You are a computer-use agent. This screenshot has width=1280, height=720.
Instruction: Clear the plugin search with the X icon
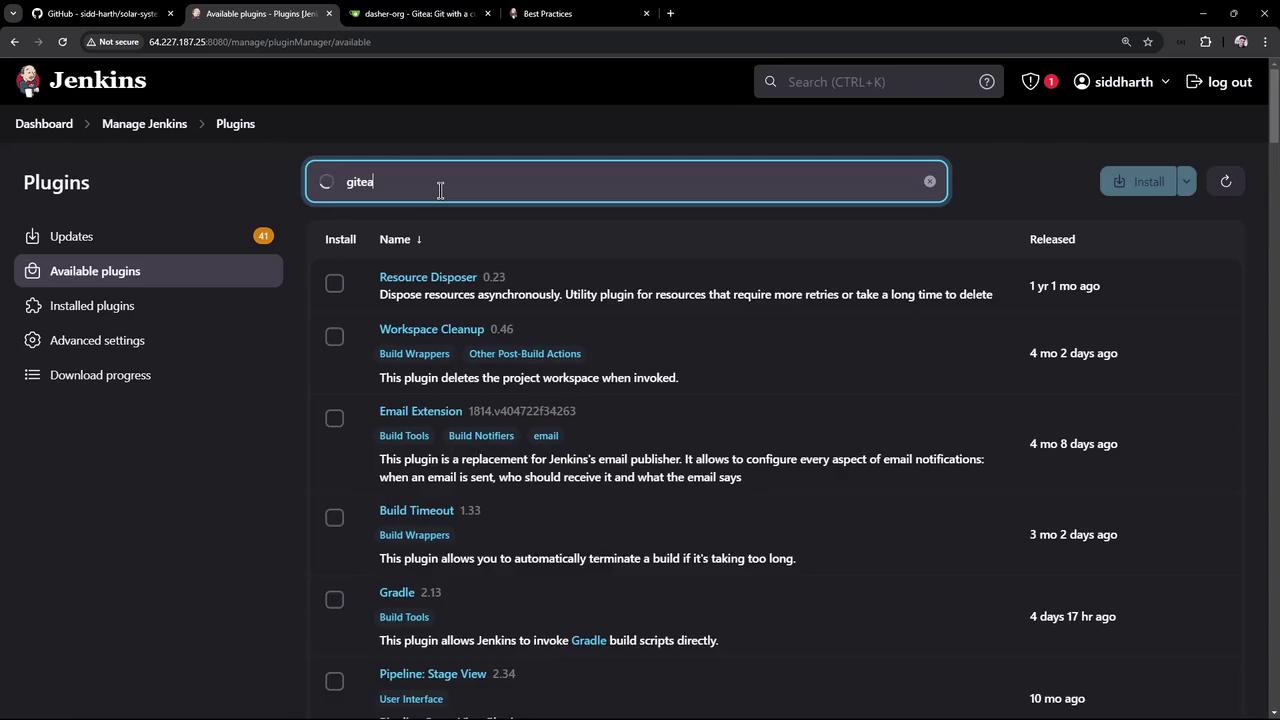pos(930,182)
